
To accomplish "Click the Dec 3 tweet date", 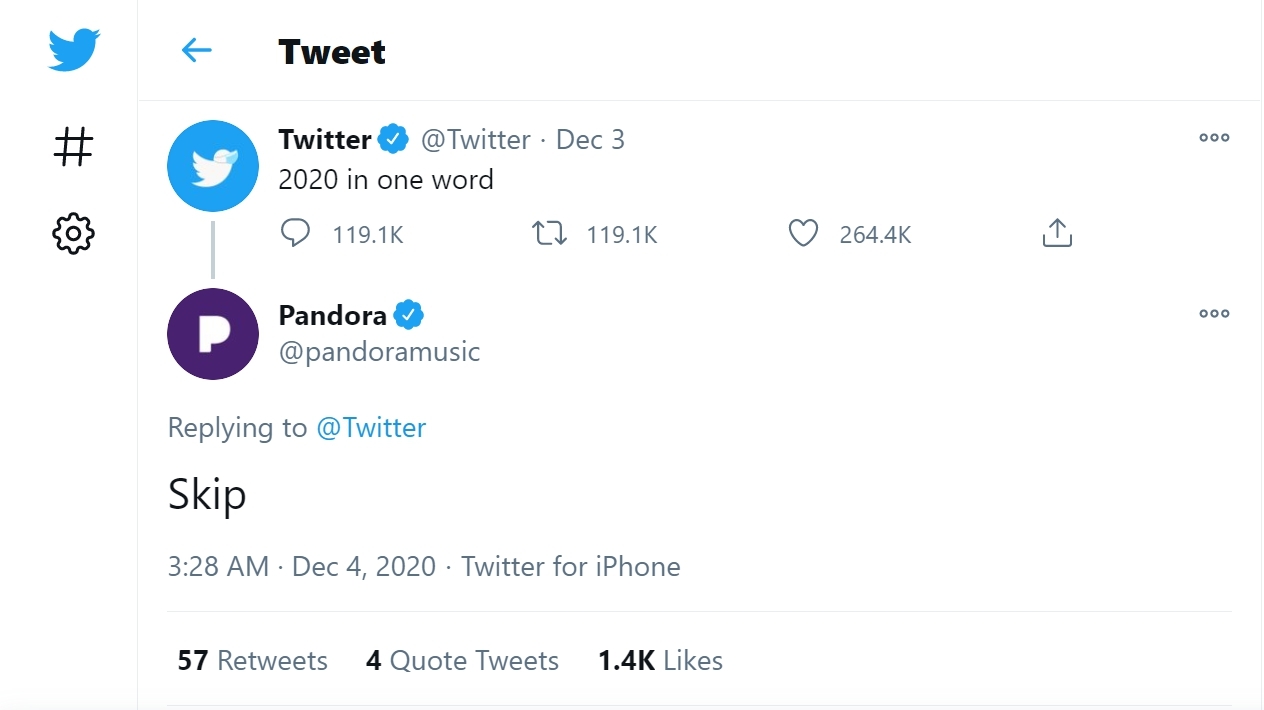I will point(590,140).
